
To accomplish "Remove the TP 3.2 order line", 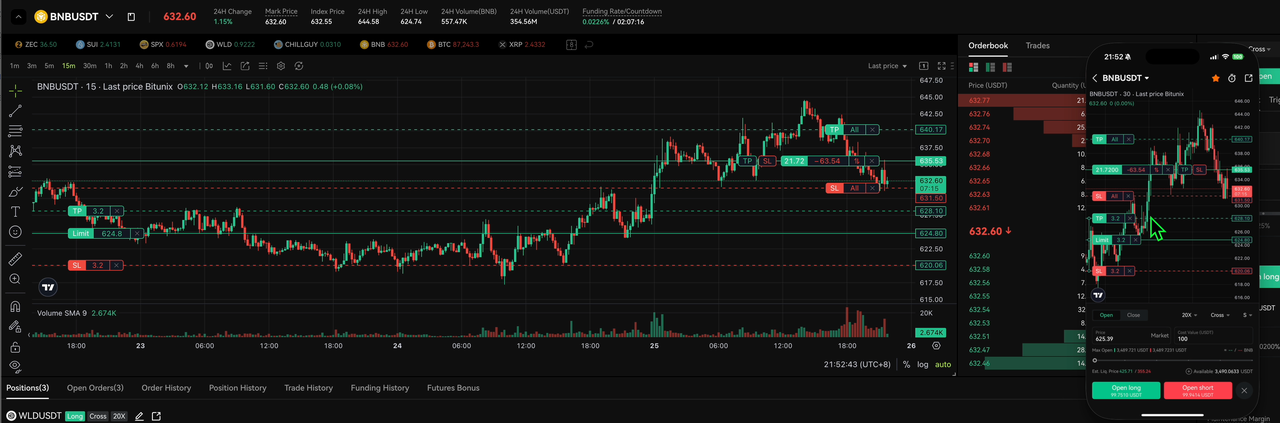I will 117,211.
